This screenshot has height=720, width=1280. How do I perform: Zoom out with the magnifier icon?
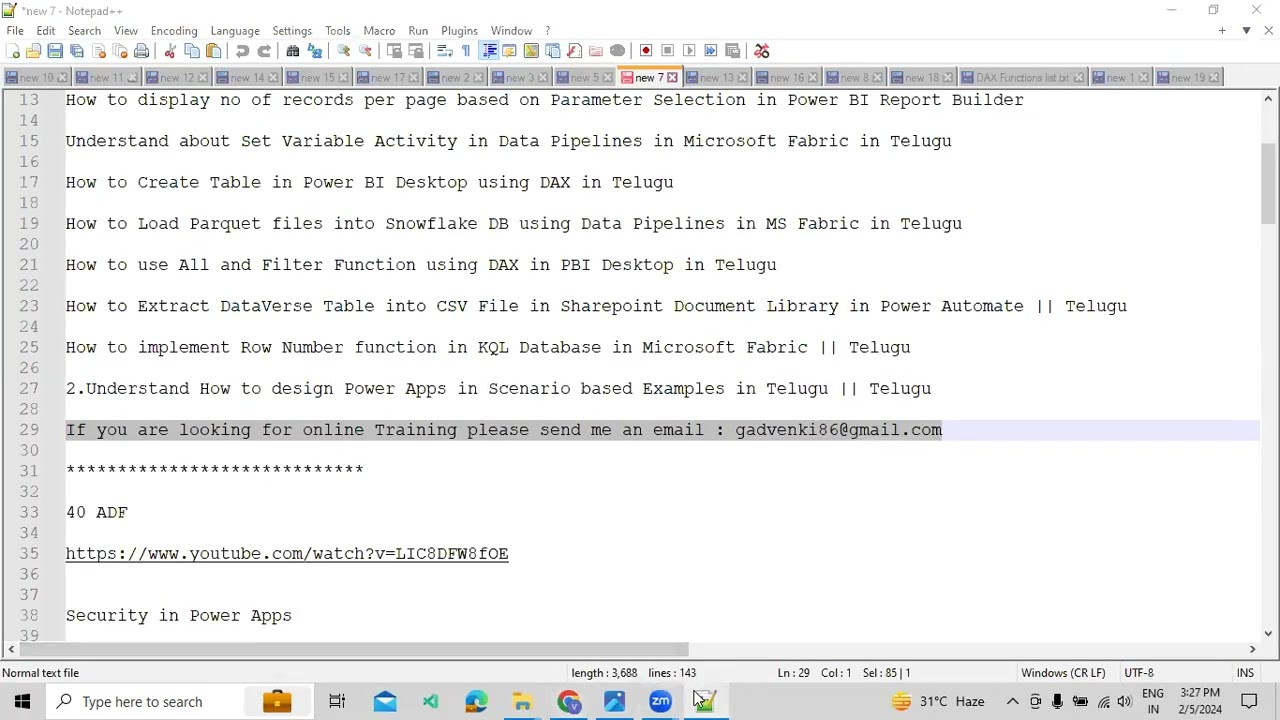365,51
